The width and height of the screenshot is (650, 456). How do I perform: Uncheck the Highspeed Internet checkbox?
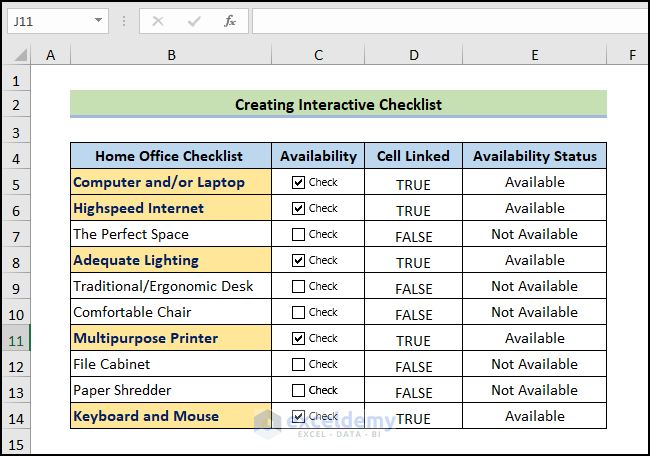tap(298, 209)
